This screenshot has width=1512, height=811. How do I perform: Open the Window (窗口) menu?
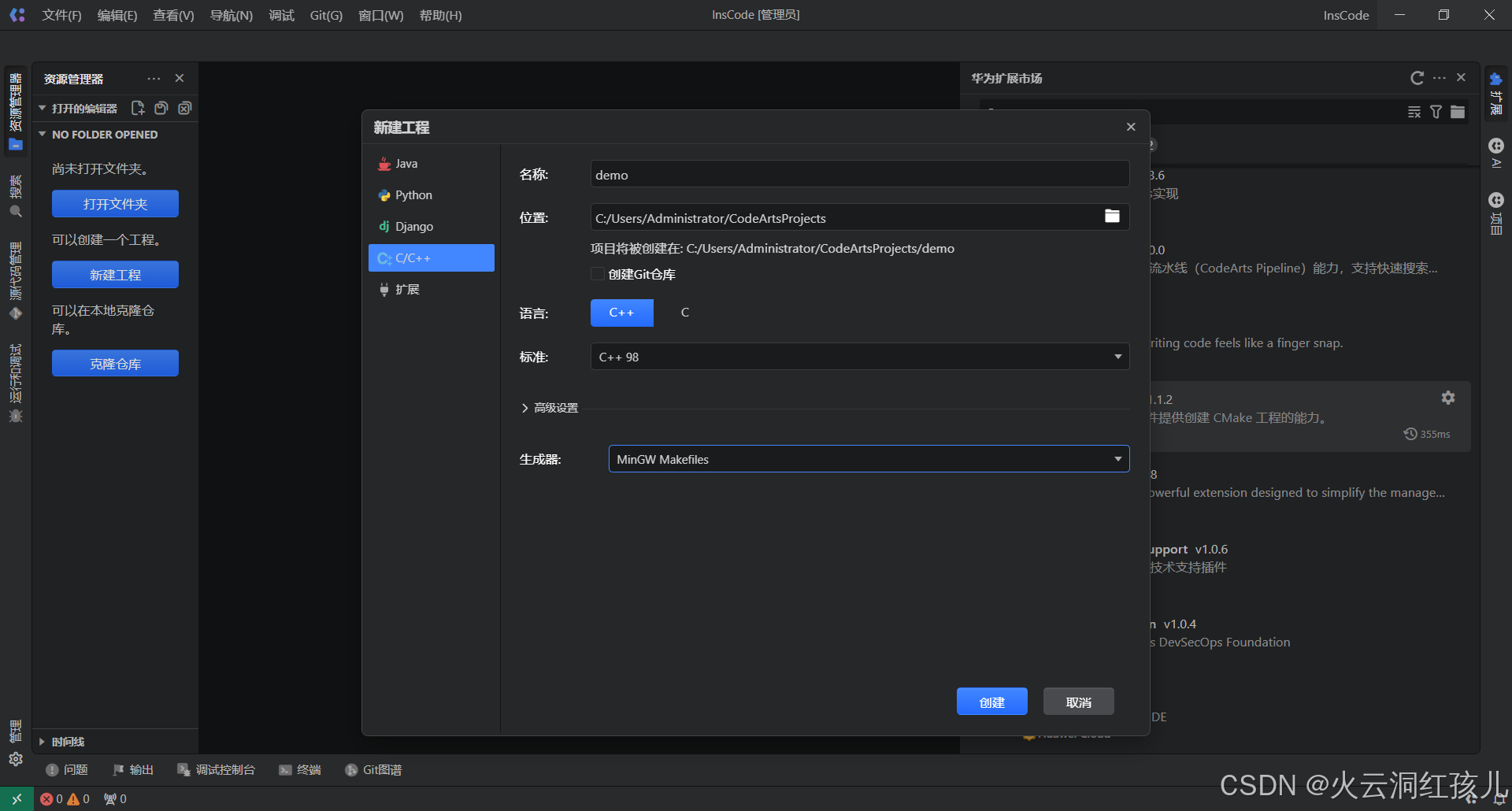(x=381, y=15)
